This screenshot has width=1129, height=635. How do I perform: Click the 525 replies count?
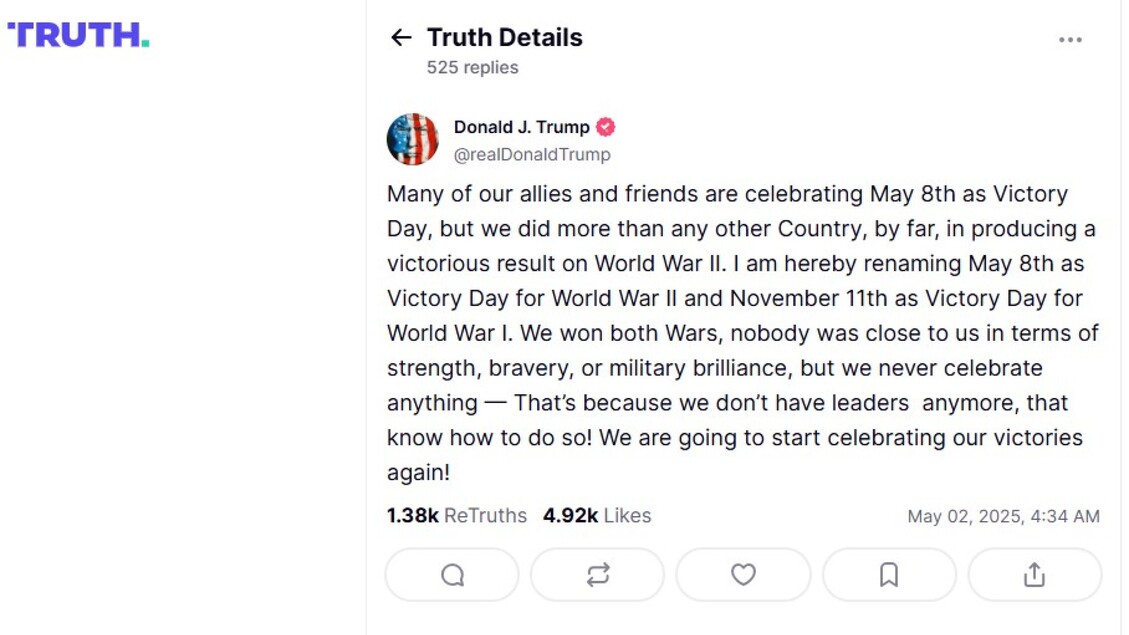[x=472, y=68]
